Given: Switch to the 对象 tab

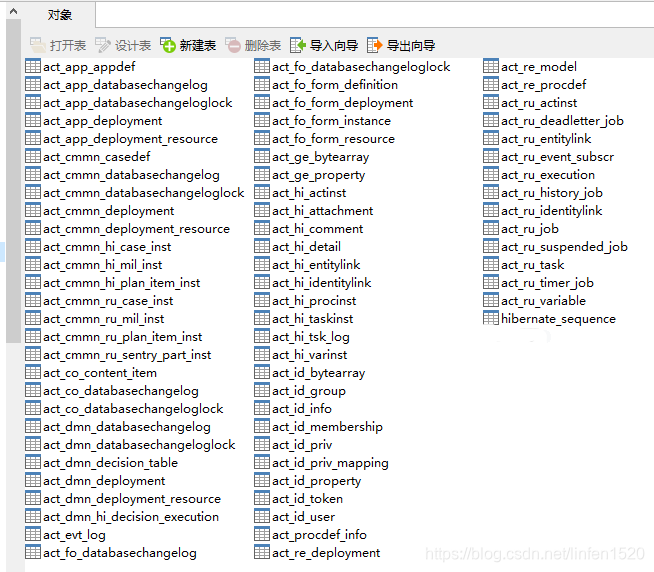Looking at the screenshot, I should (x=60, y=15).
